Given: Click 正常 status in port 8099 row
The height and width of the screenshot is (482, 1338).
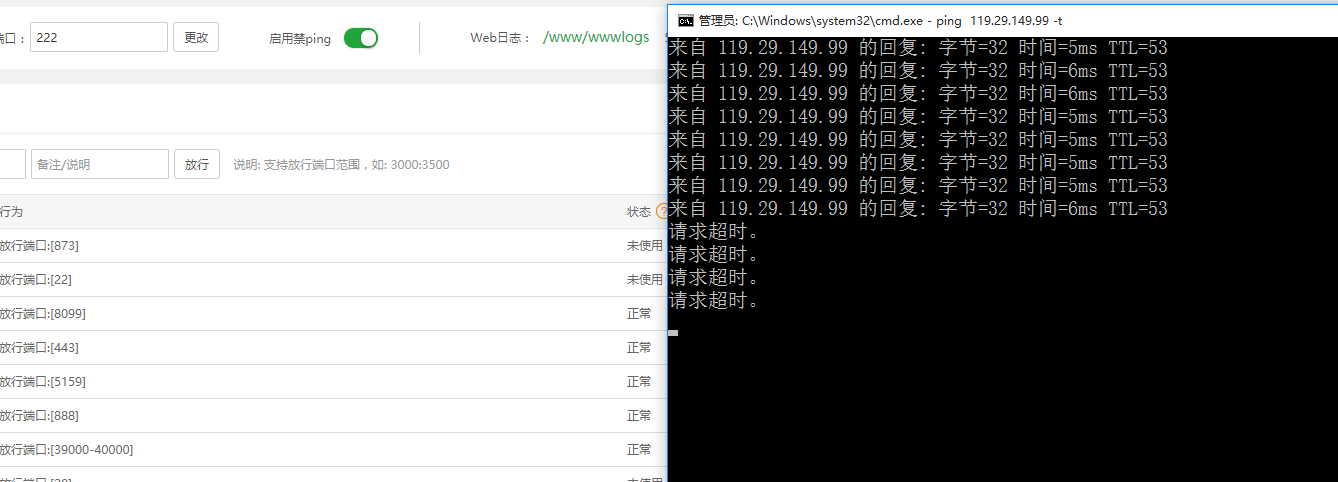Looking at the screenshot, I should tap(639, 314).
